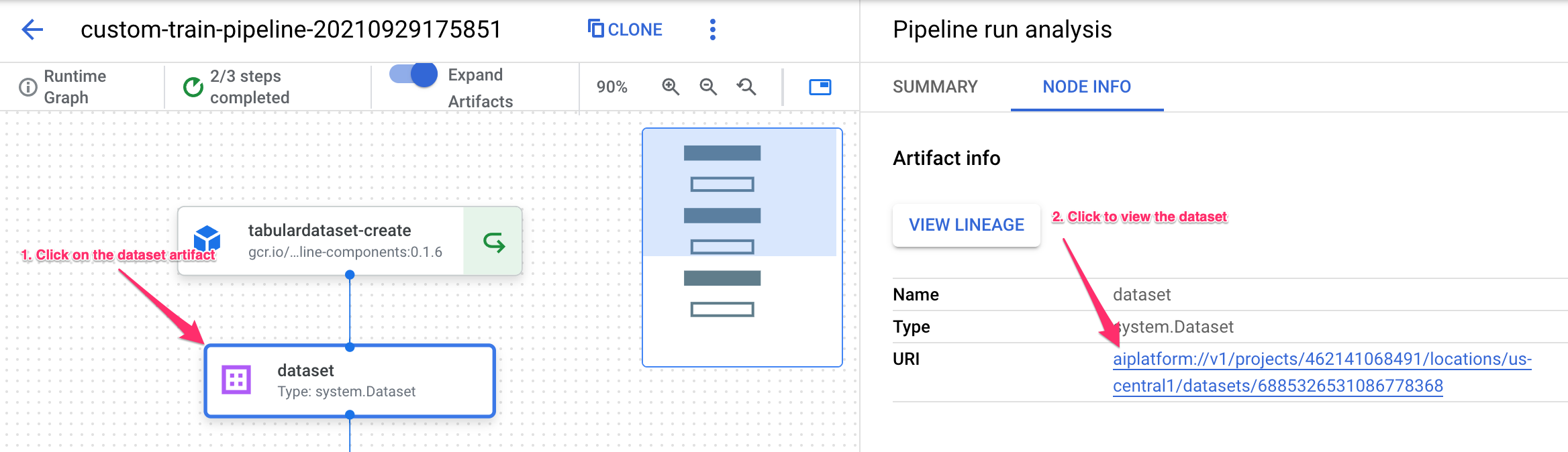1568x452 pixels.
Task: Clone the pipeline run
Action: (625, 30)
